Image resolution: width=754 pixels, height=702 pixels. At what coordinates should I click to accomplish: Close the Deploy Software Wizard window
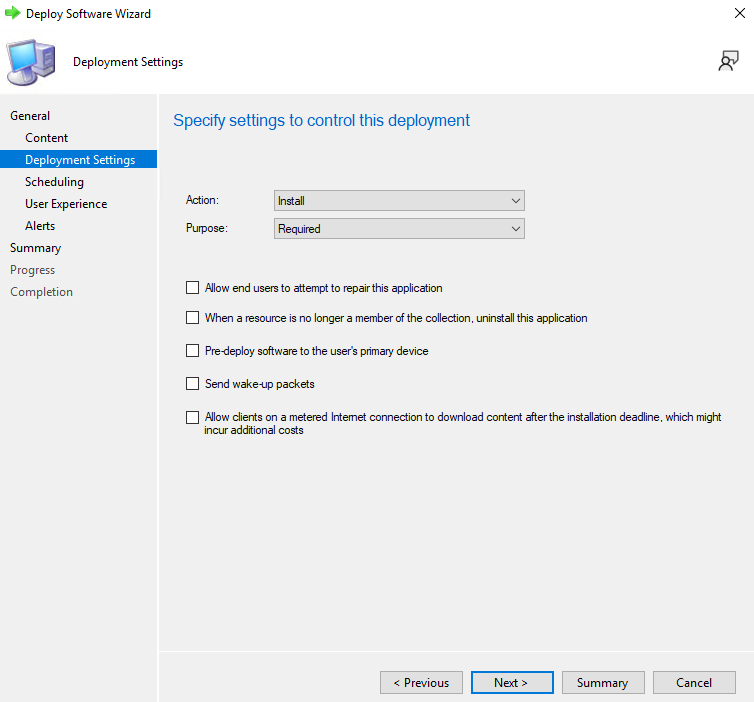click(739, 14)
